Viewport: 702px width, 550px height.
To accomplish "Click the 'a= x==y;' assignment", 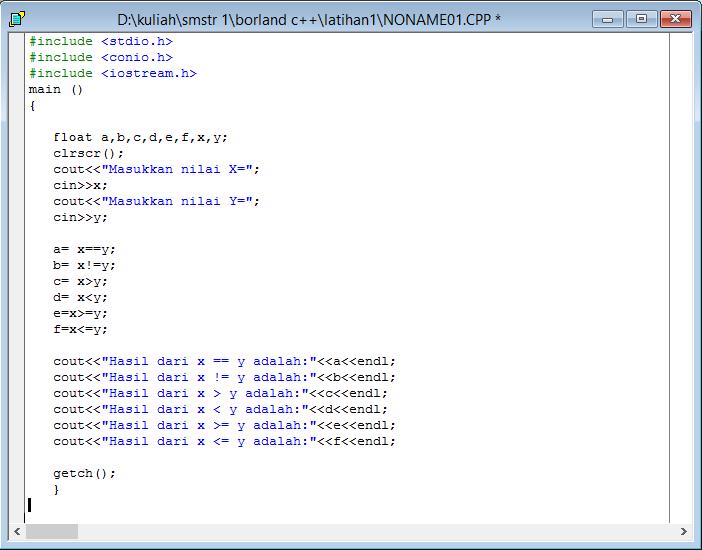I will click(x=84, y=249).
